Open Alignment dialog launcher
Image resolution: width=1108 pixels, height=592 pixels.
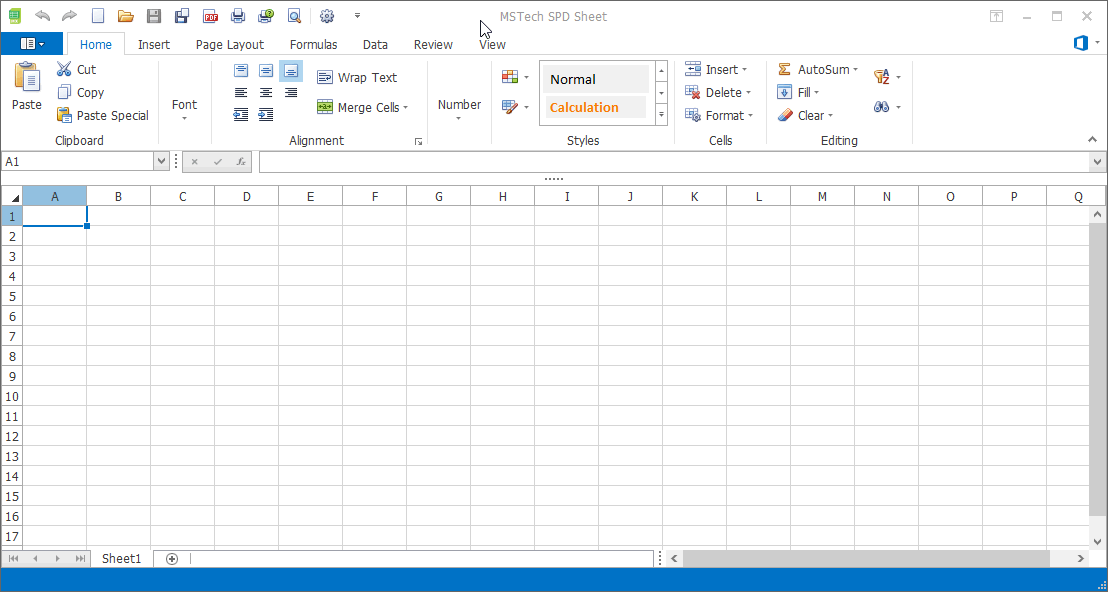[x=418, y=142]
